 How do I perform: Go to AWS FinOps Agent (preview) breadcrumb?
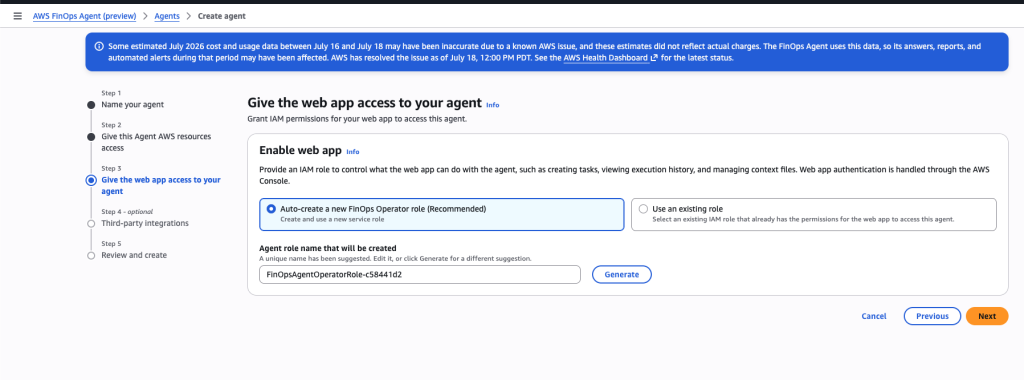(x=84, y=16)
